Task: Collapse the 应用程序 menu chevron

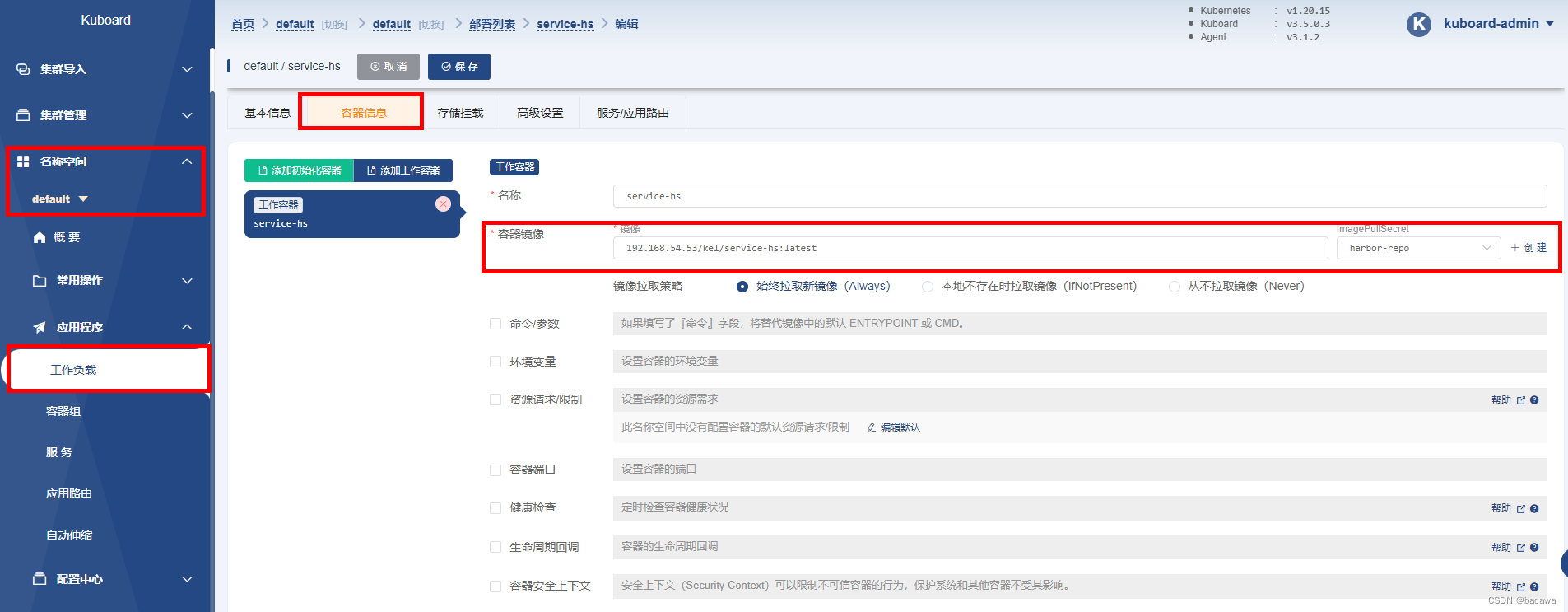Action: click(187, 327)
